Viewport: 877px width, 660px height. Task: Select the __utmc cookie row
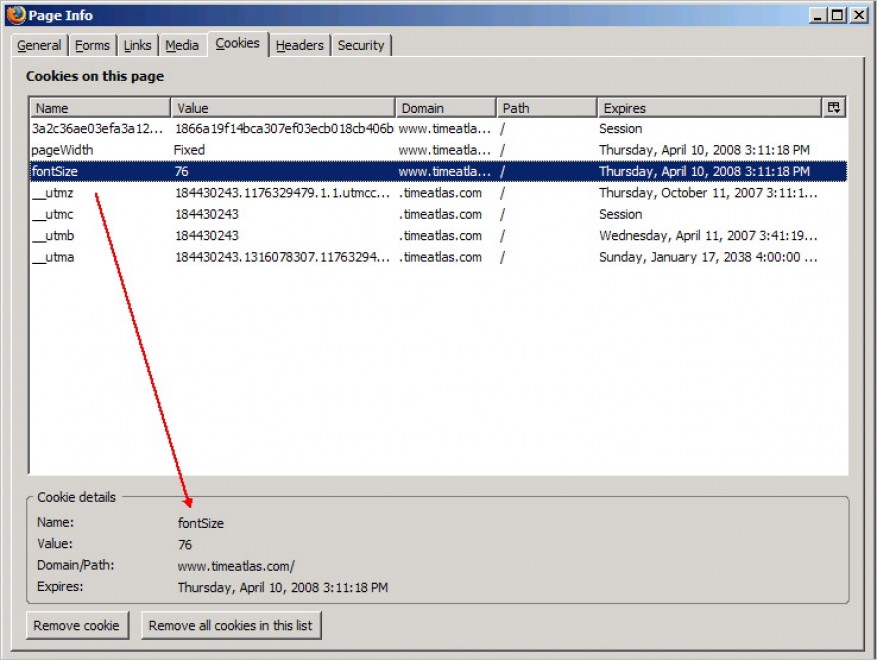[438, 214]
